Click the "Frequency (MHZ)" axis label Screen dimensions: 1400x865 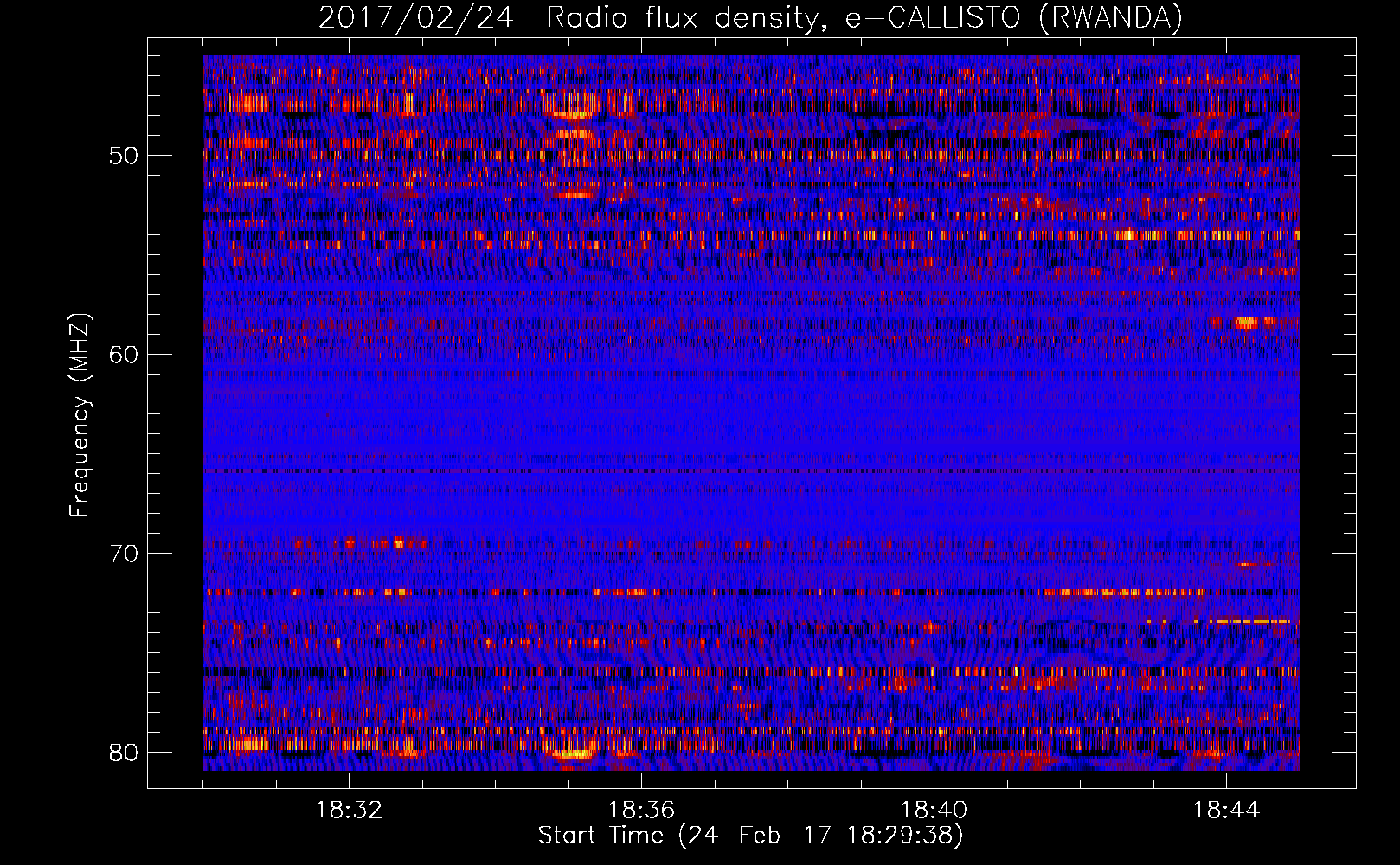click(x=80, y=415)
